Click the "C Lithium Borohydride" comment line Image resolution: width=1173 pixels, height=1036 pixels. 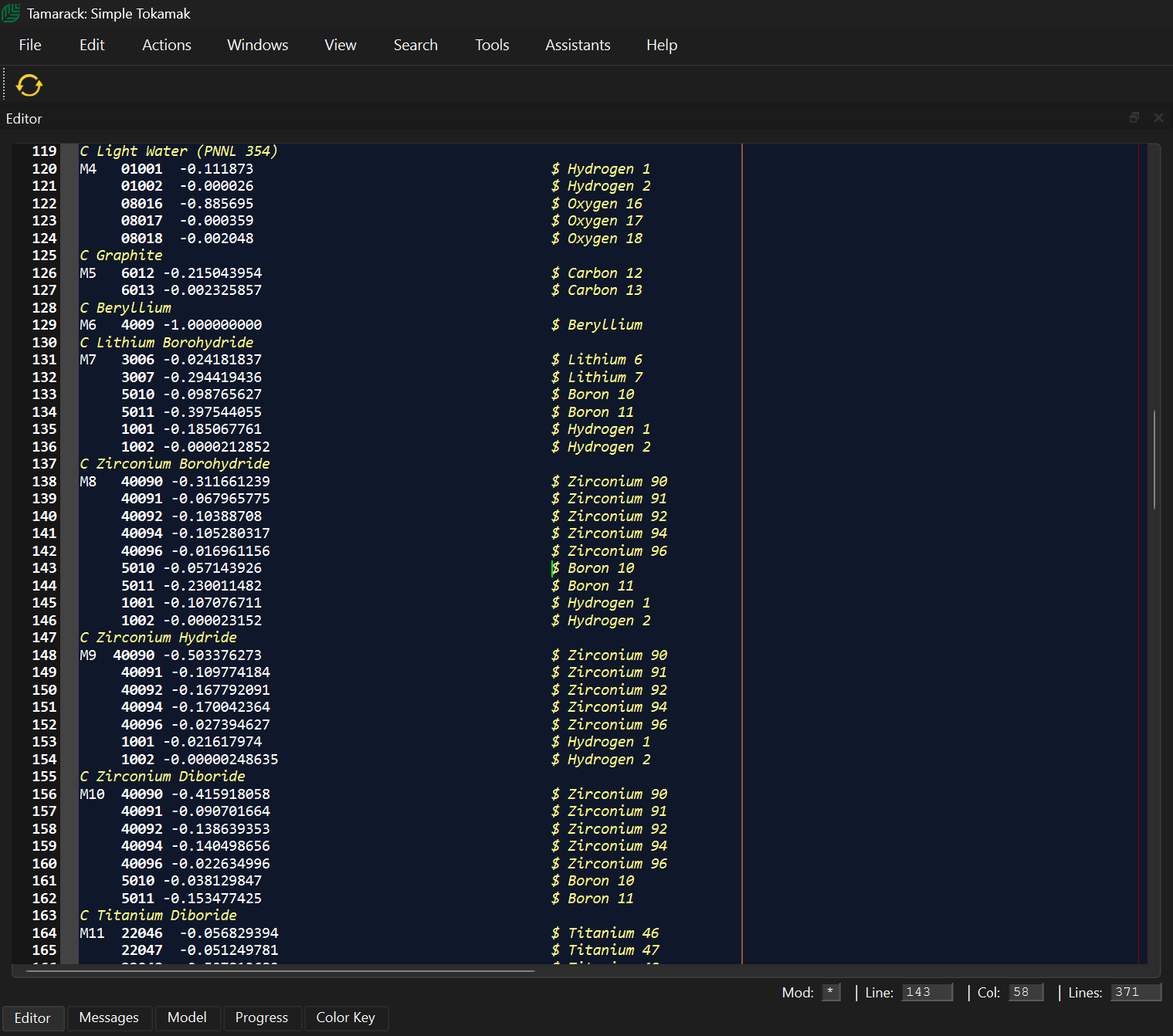coord(167,342)
